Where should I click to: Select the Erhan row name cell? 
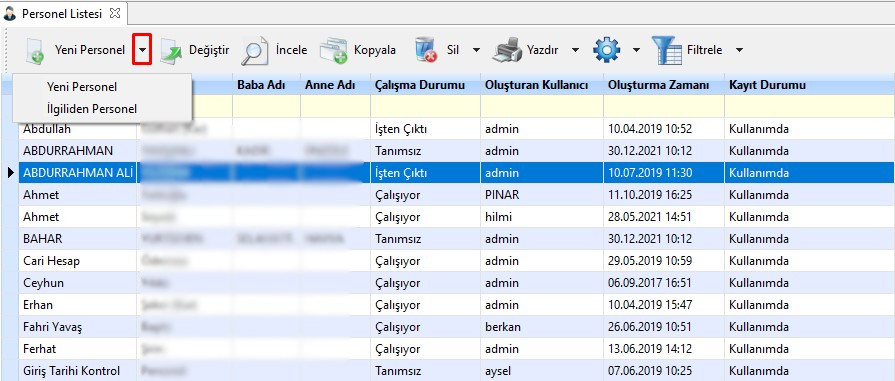pos(78,305)
